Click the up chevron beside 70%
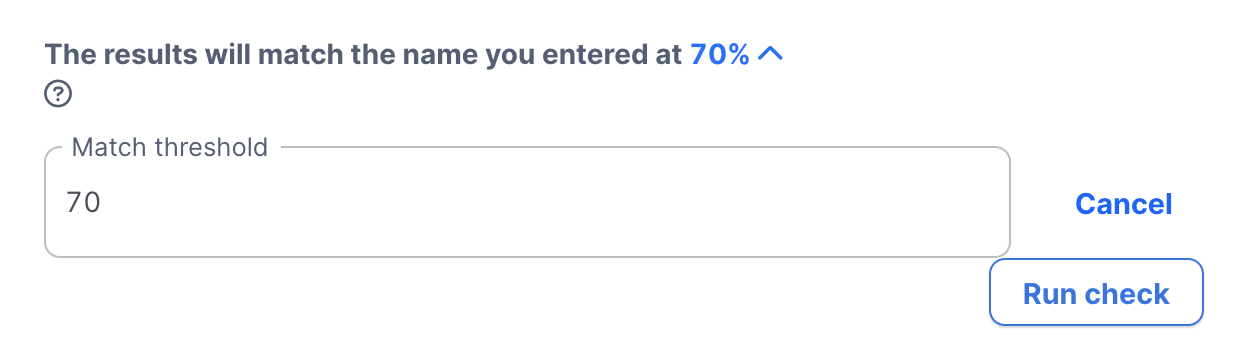Image resolution: width=1246 pixels, height=360 pixels. (x=770, y=55)
